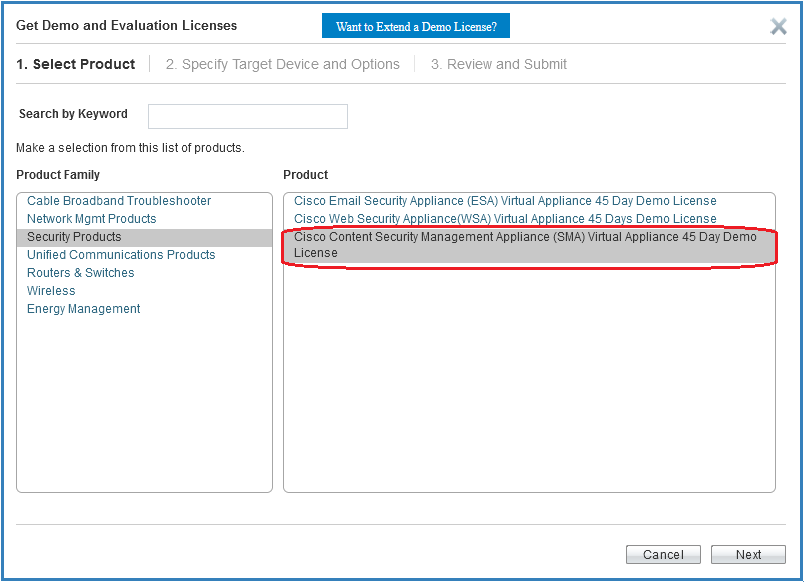Go to Review and Submit step

point(498,64)
